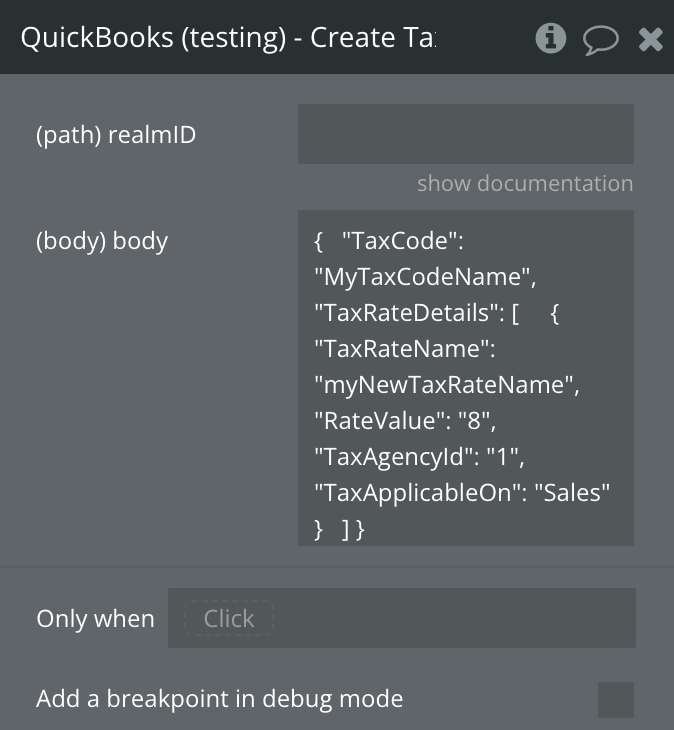
Task: Click the "TaxApplicableOn": "Sales" line
Action: pyautogui.click(x=462, y=492)
